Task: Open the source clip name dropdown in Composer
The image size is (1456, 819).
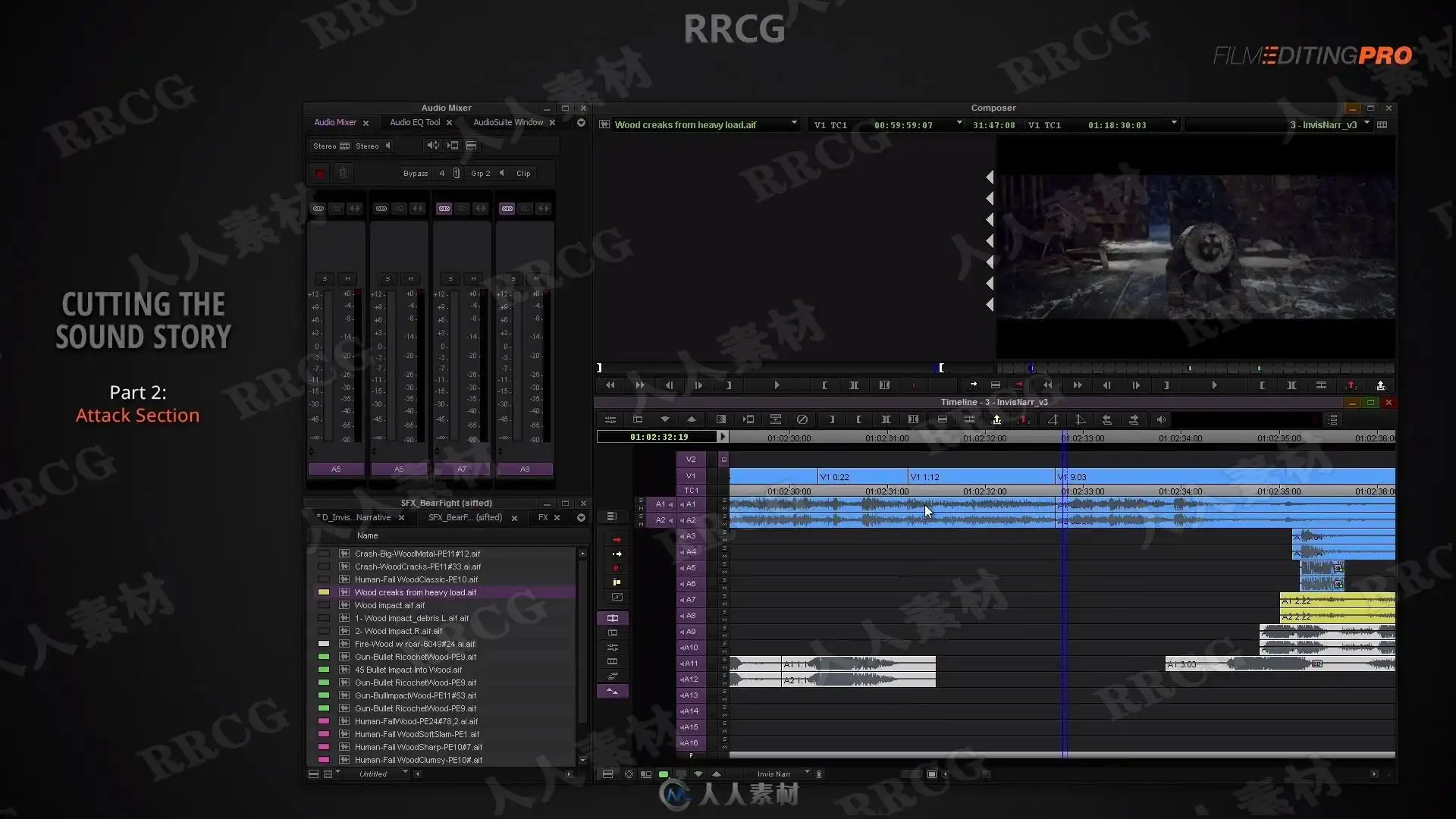Action: pyautogui.click(x=794, y=124)
